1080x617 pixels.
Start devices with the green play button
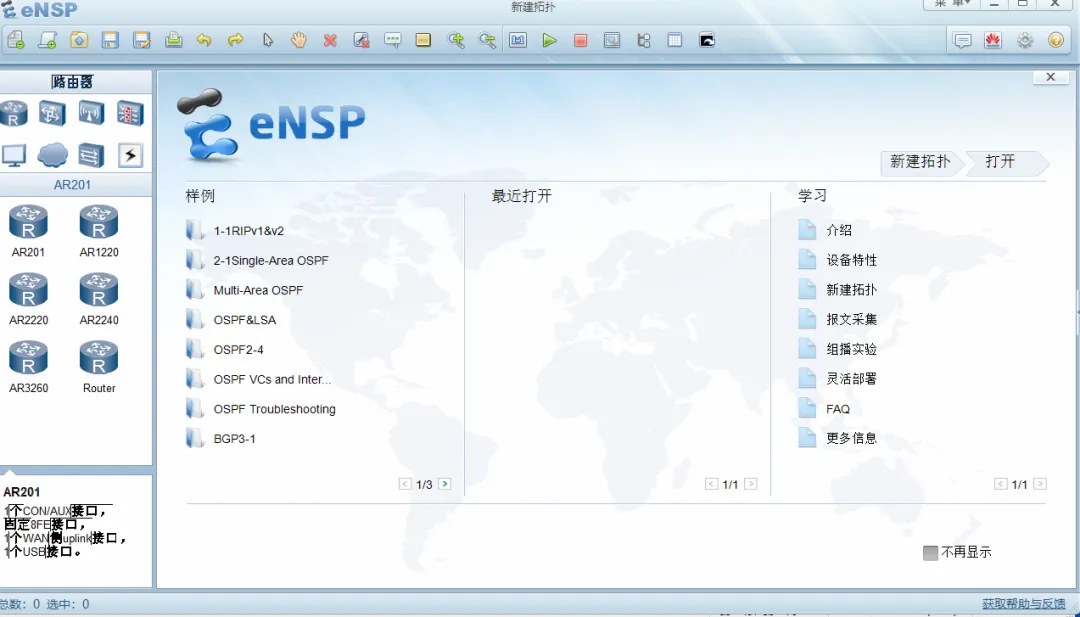coord(549,40)
